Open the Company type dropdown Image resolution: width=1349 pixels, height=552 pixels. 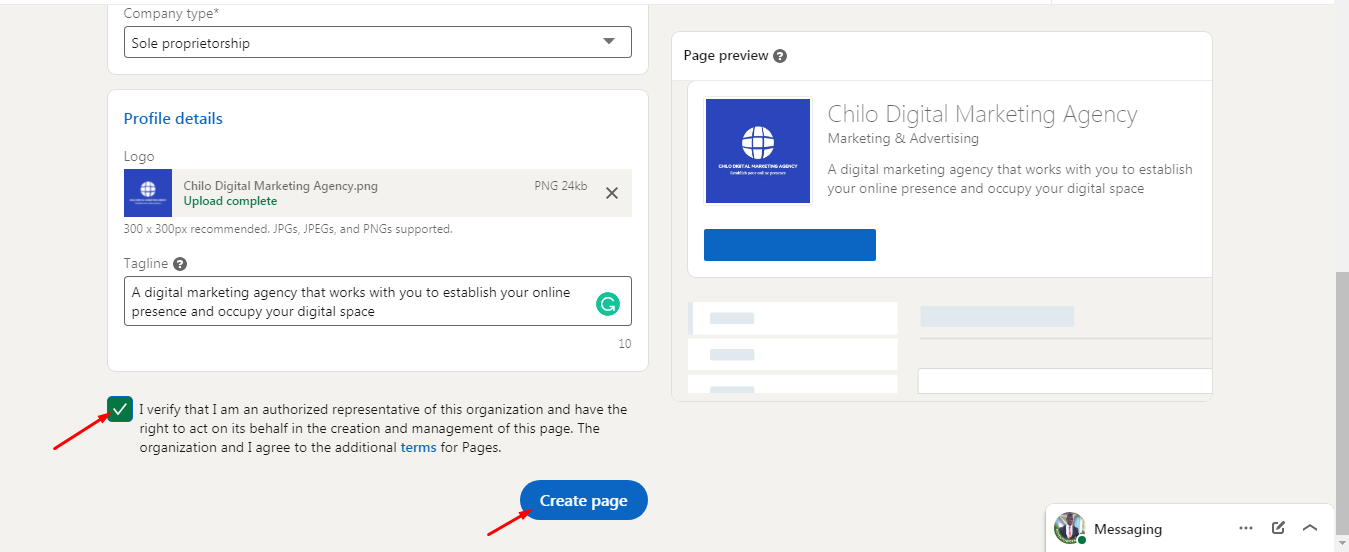click(377, 42)
